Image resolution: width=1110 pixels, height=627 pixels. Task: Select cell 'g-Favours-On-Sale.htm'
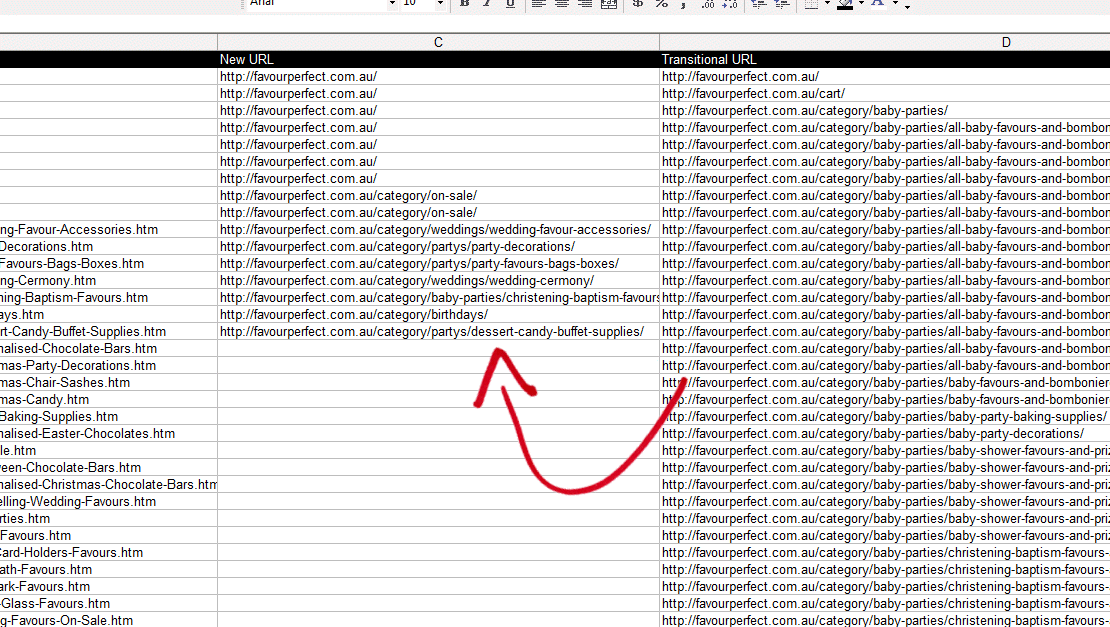[108, 620]
